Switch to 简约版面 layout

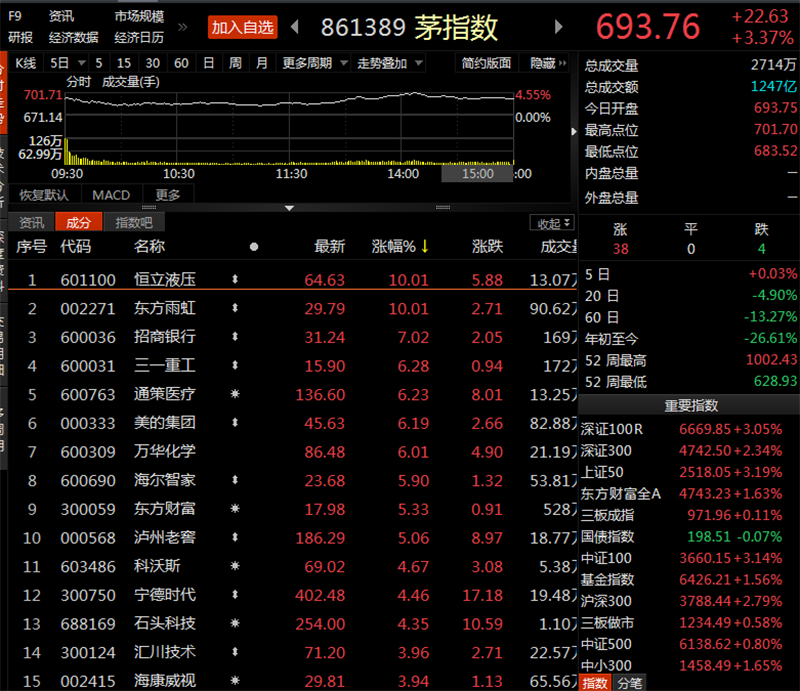pos(486,63)
